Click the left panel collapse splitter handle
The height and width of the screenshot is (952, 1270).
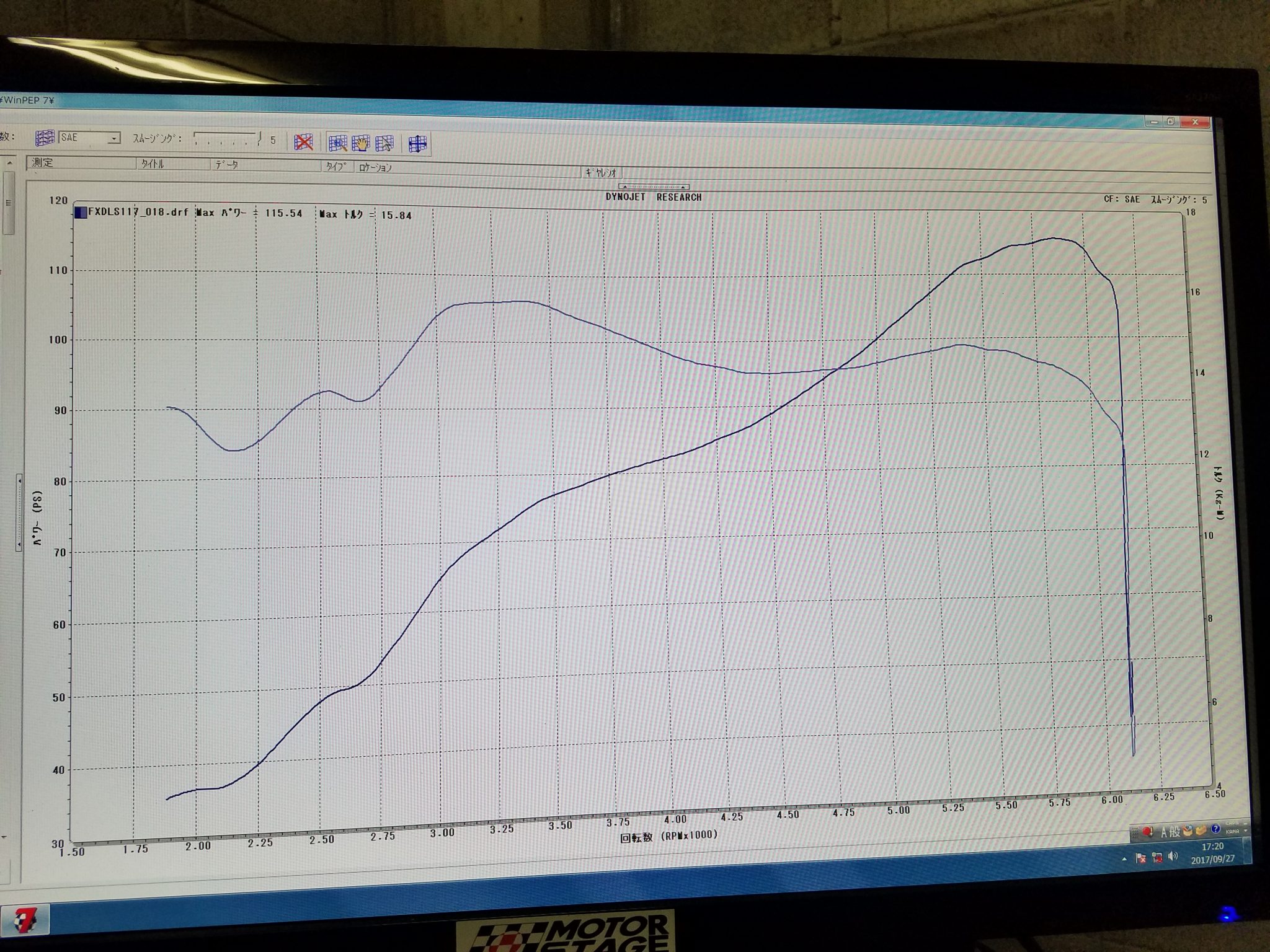19,512
